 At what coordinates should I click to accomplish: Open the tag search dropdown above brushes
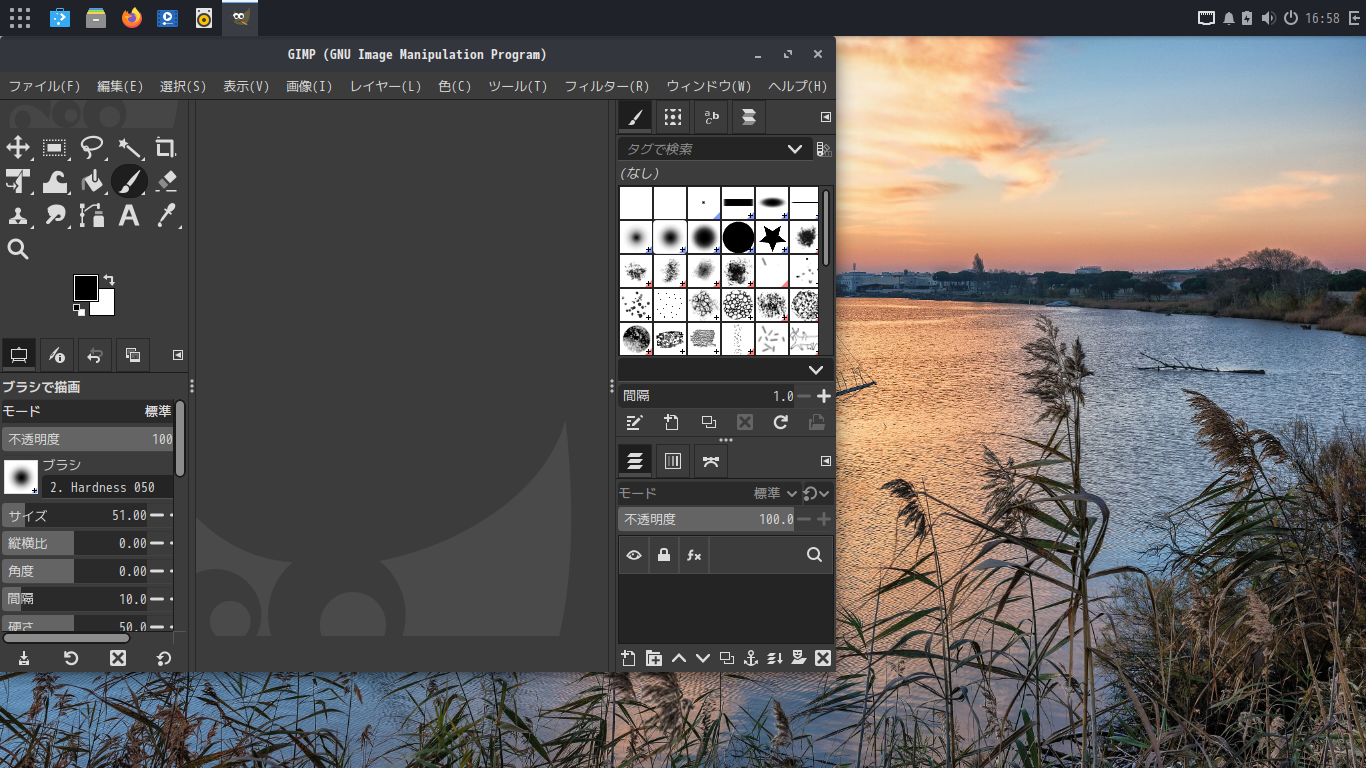(x=795, y=148)
